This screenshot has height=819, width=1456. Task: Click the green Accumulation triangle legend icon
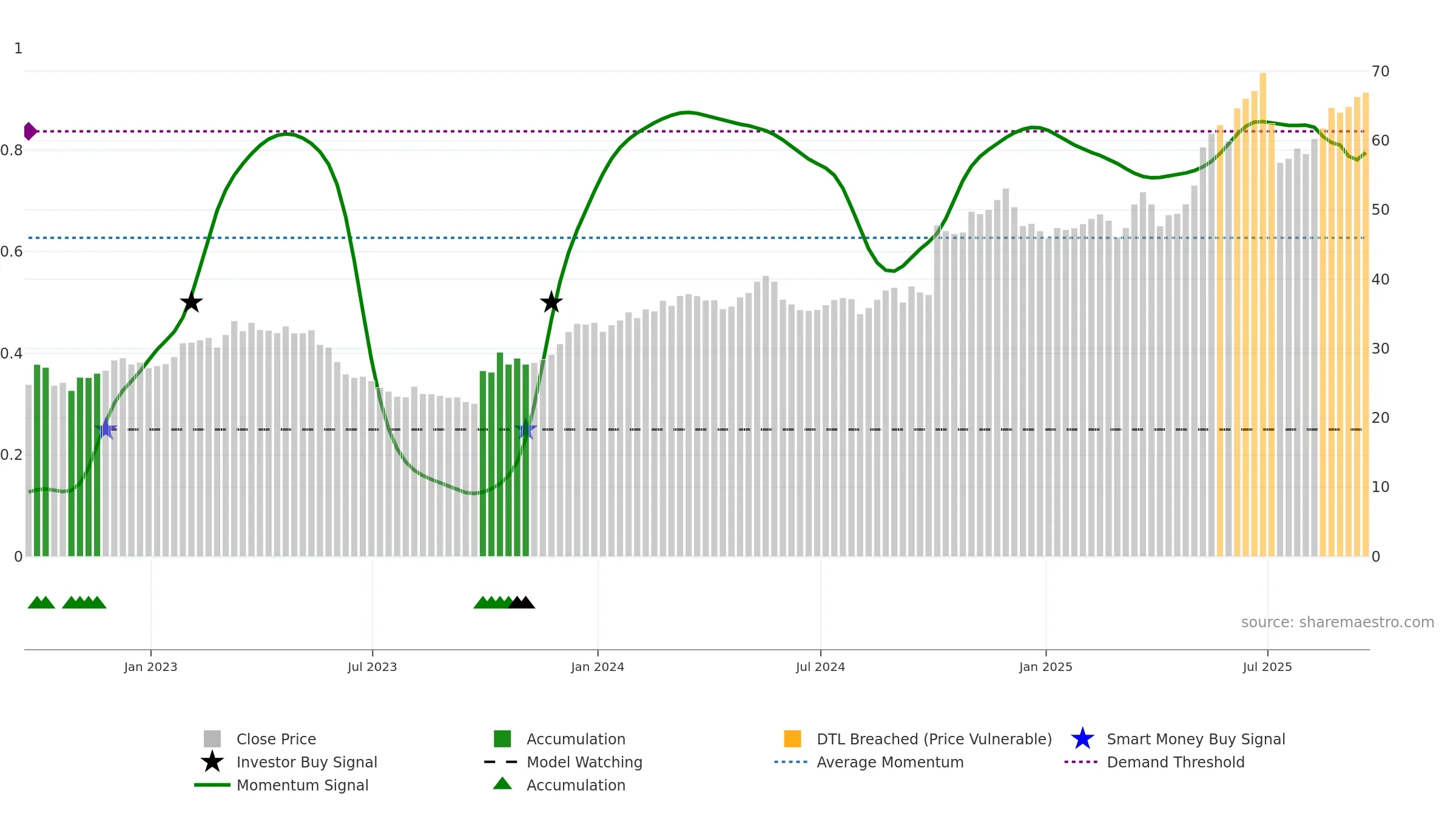point(502,784)
